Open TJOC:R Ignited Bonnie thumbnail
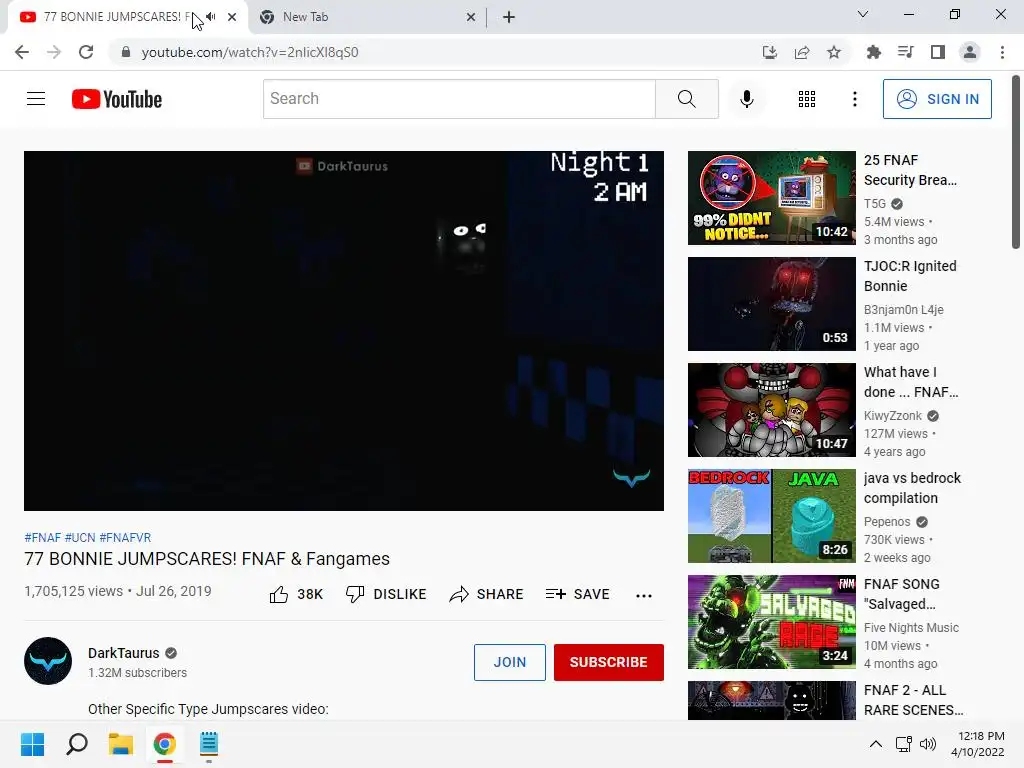1024x768 pixels. 771,304
